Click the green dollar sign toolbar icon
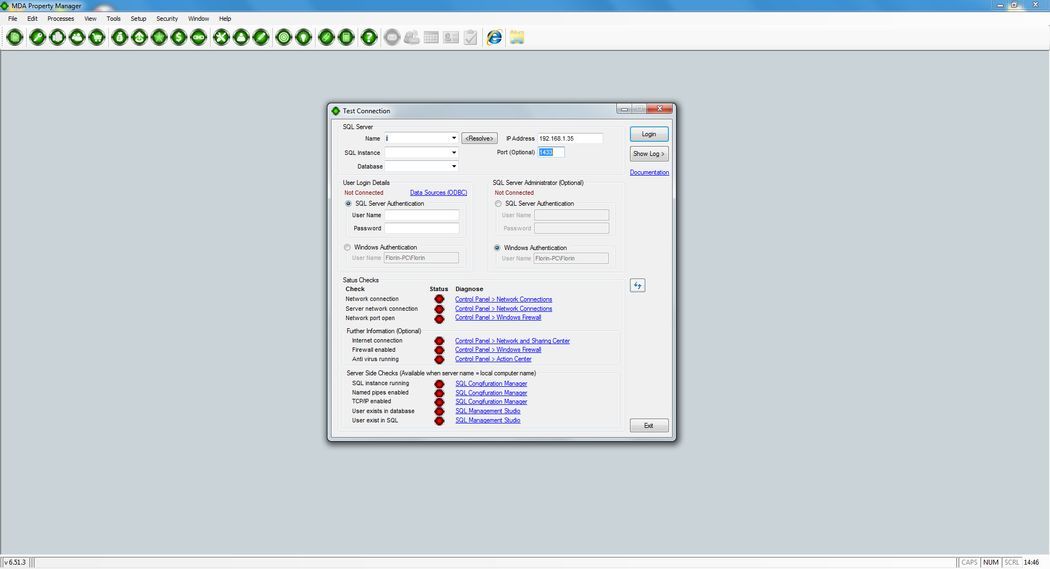Screen dimensions: 1050x569 [x=179, y=37]
